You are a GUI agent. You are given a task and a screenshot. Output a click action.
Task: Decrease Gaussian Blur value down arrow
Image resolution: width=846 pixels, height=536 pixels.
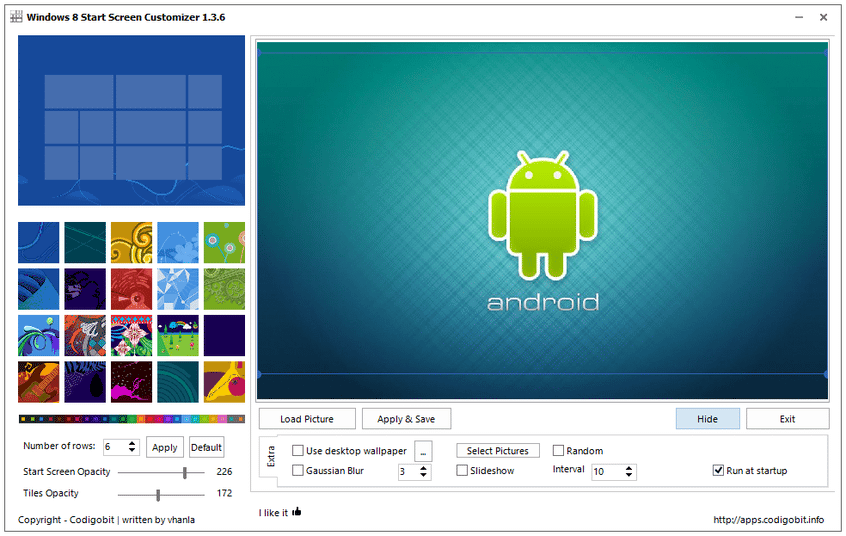424,475
